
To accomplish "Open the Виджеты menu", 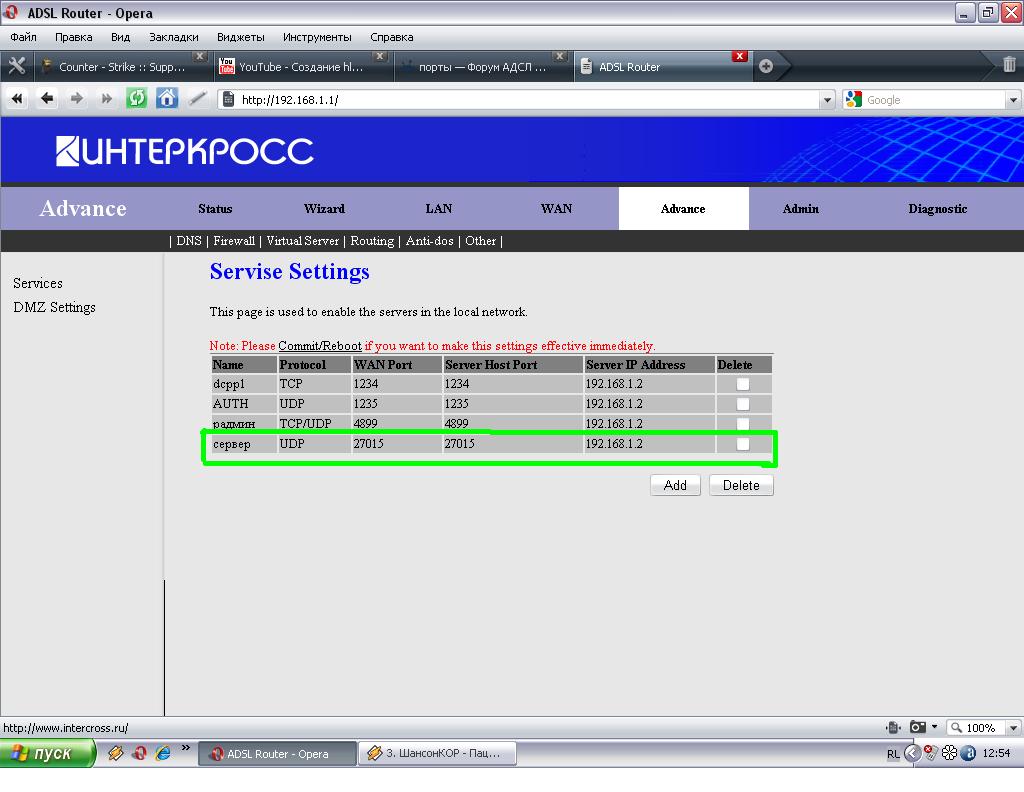I will (x=240, y=37).
